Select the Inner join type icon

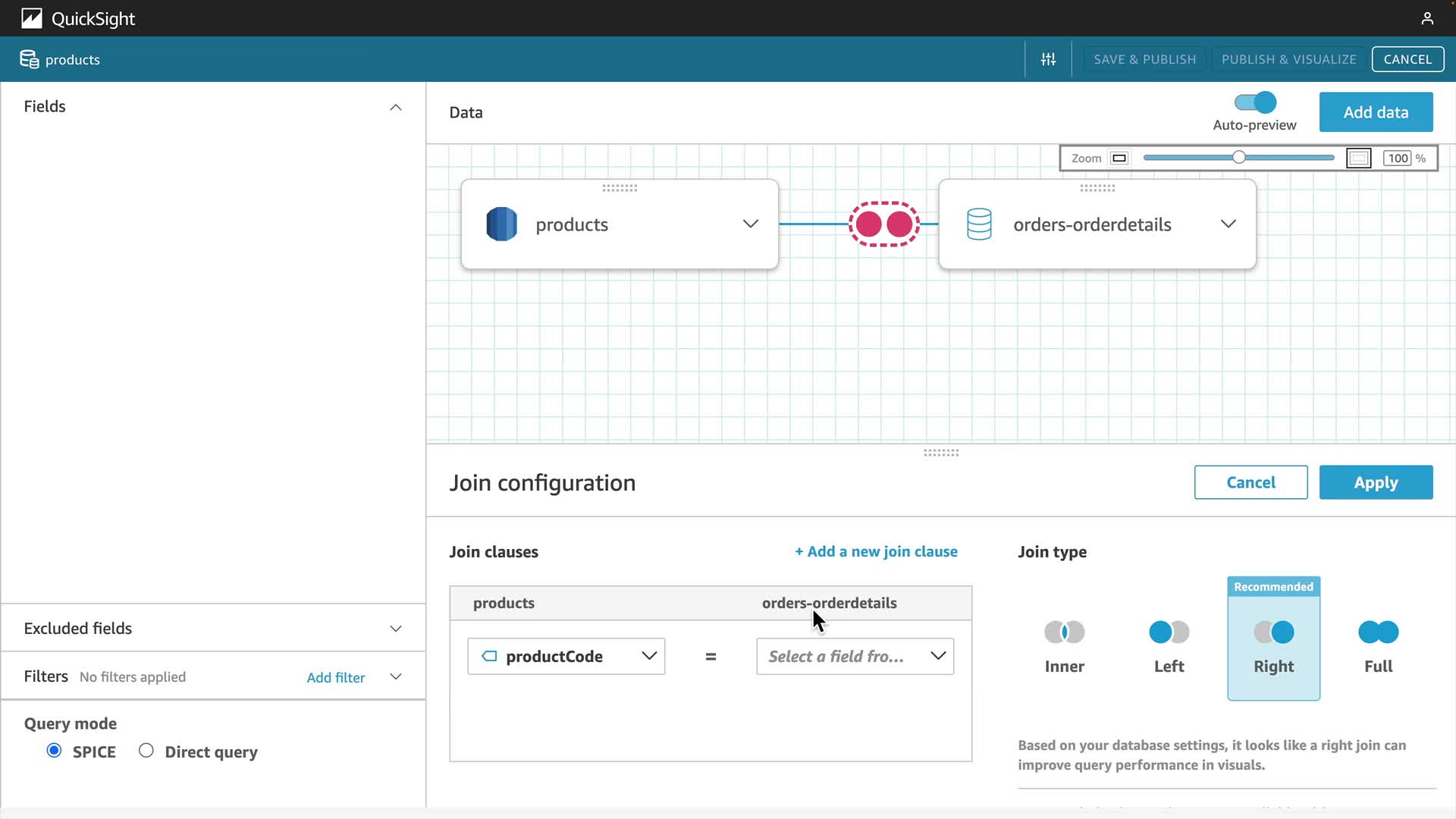pyautogui.click(x=1064, y=632)
